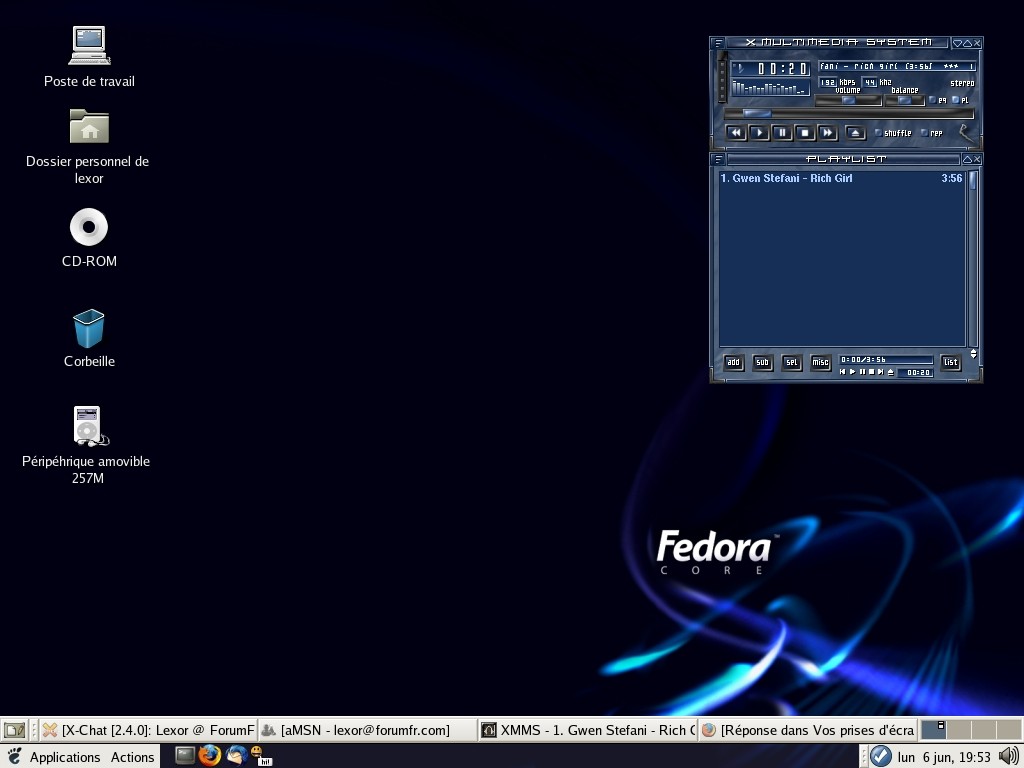The image size is (1024, 768).
Task: Click the XMMS options strip left of display
Action: [x=722, y=77]
